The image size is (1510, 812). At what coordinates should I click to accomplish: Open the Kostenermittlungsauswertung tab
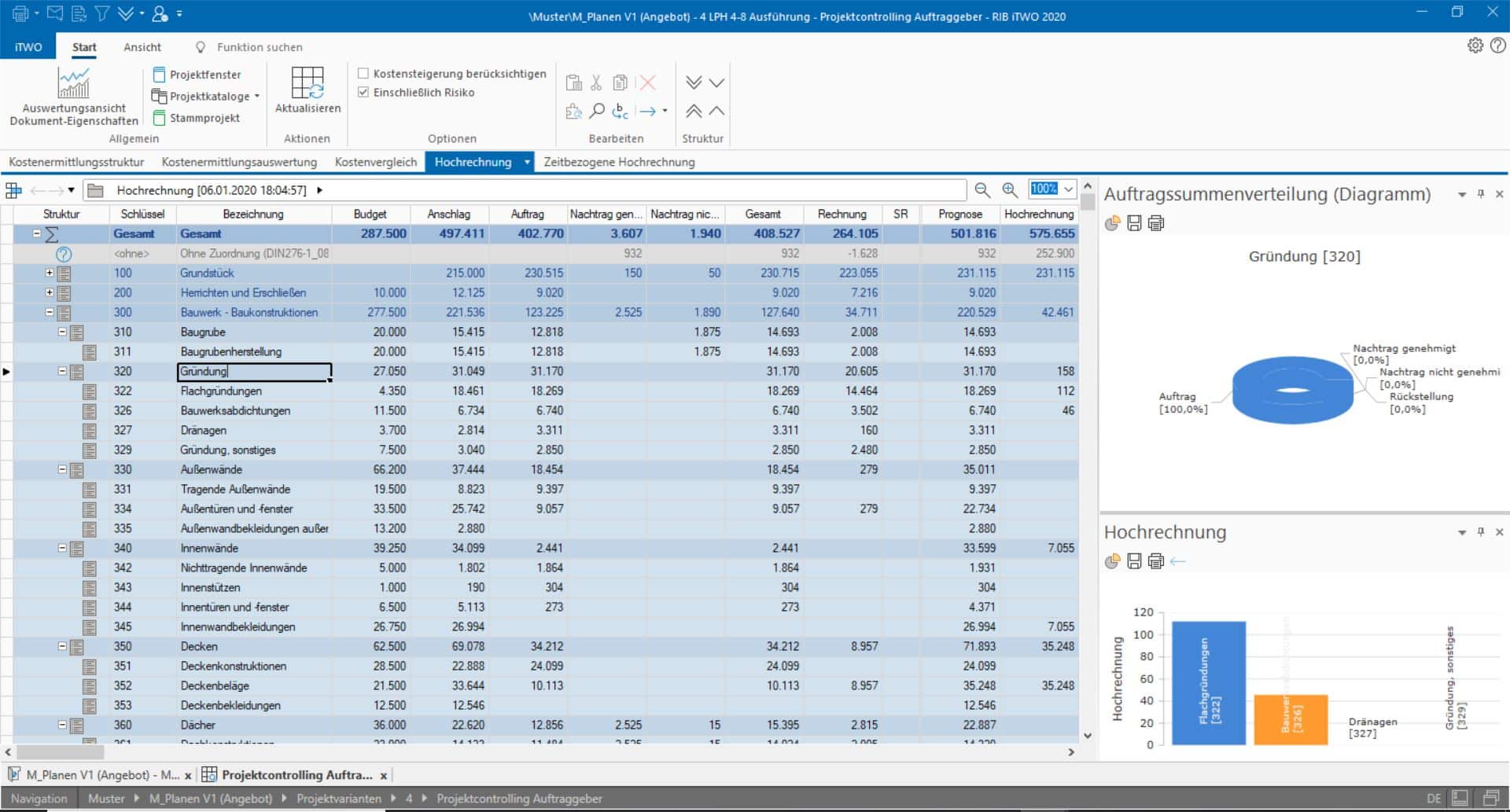(239, 162)
